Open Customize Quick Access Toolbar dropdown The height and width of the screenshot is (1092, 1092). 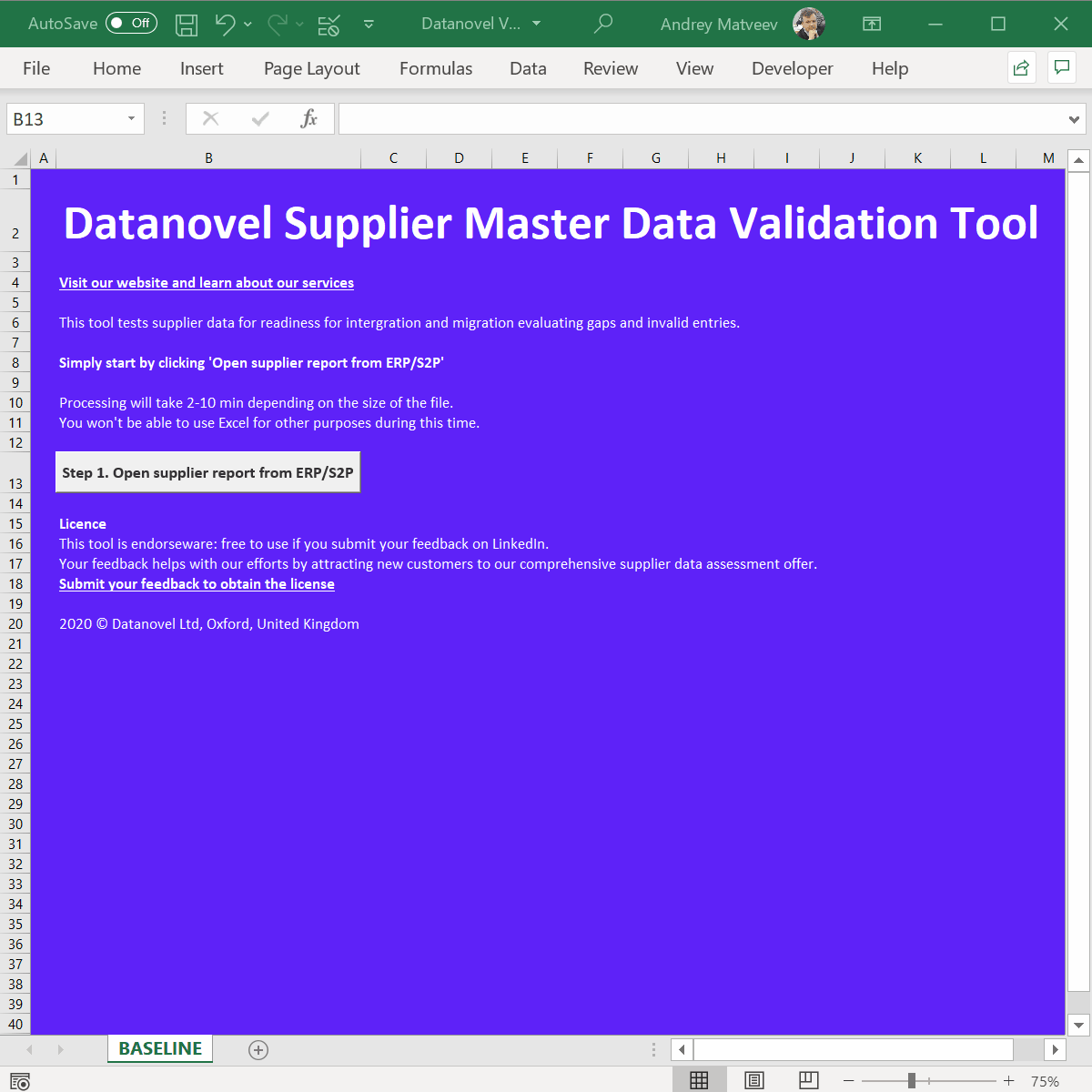click(x=369, y=25)
